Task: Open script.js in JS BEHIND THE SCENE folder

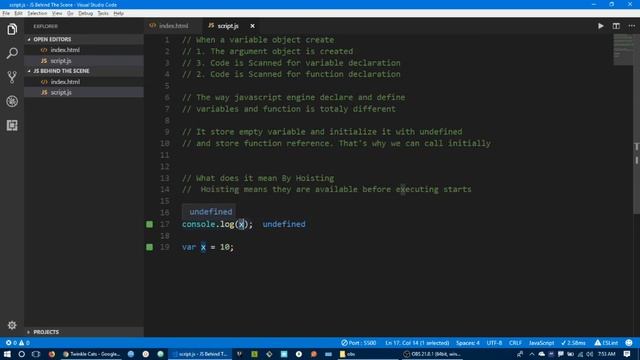Action: tap(84, 92)
